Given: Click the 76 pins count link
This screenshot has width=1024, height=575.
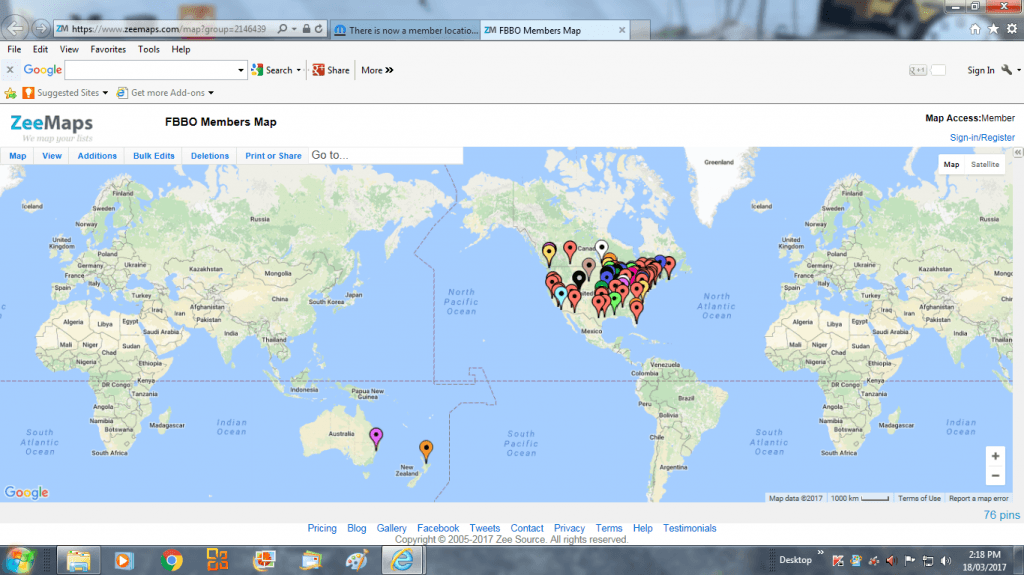Looking at the screenshot, I should (1001, 515).
